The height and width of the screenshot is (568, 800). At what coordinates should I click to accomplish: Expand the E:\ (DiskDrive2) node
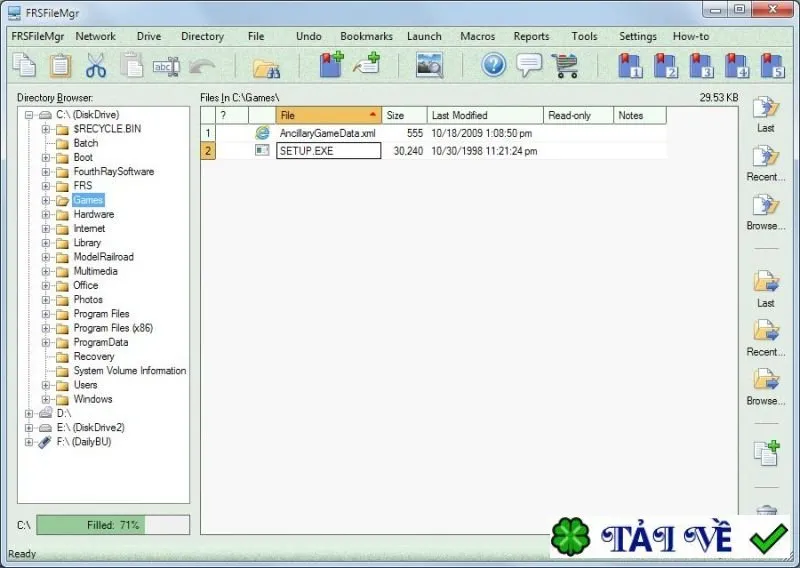click(x=29, y=428)
